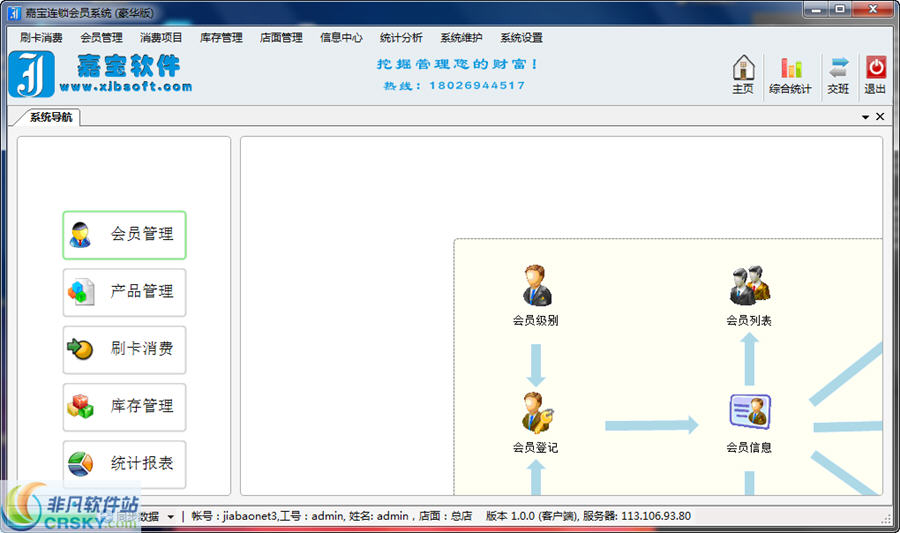
Task: Open the 会员管理 menu in menu bar
Action: [101, 38]
